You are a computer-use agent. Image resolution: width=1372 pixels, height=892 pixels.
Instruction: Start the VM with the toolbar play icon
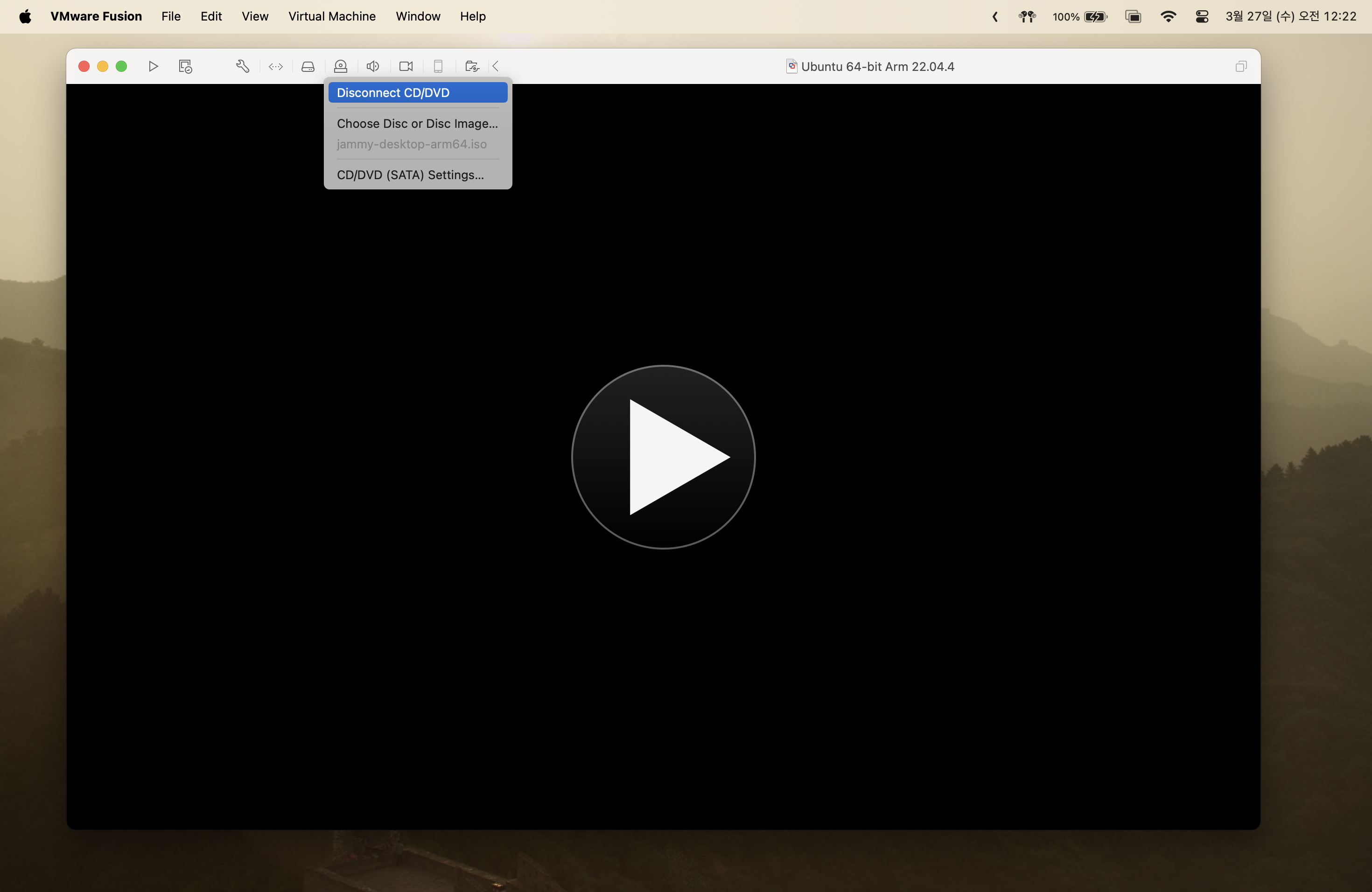(x=153, y=66)
